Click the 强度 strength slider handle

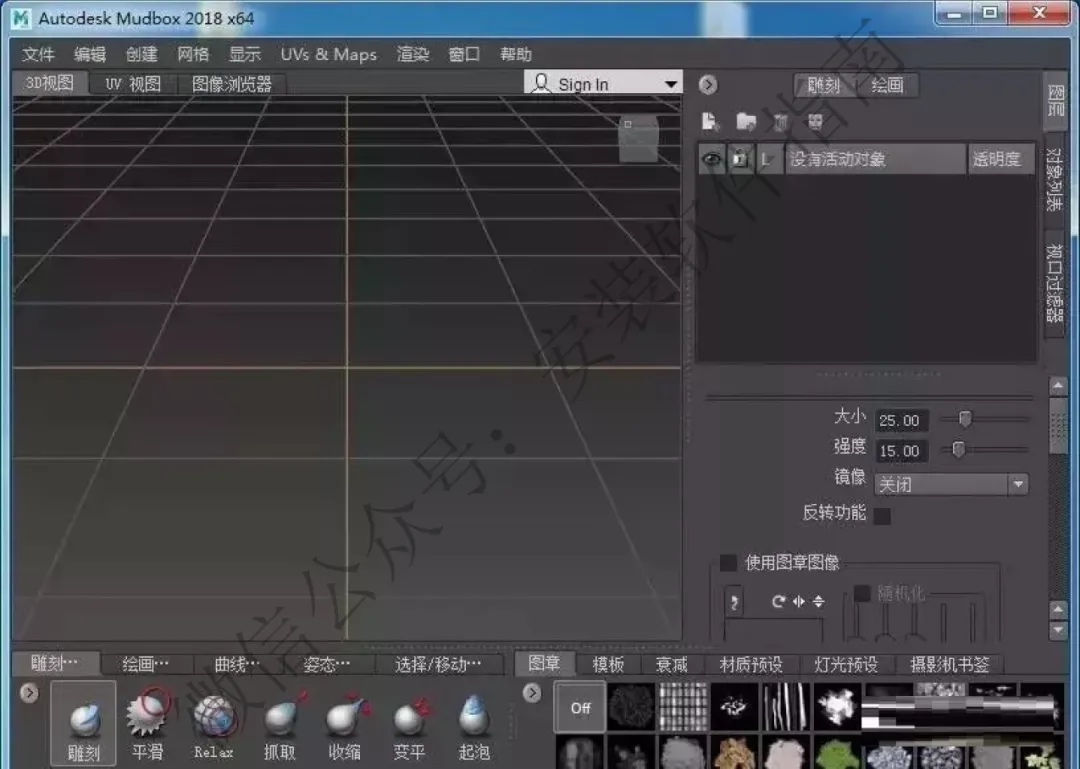tap(958, 449)
